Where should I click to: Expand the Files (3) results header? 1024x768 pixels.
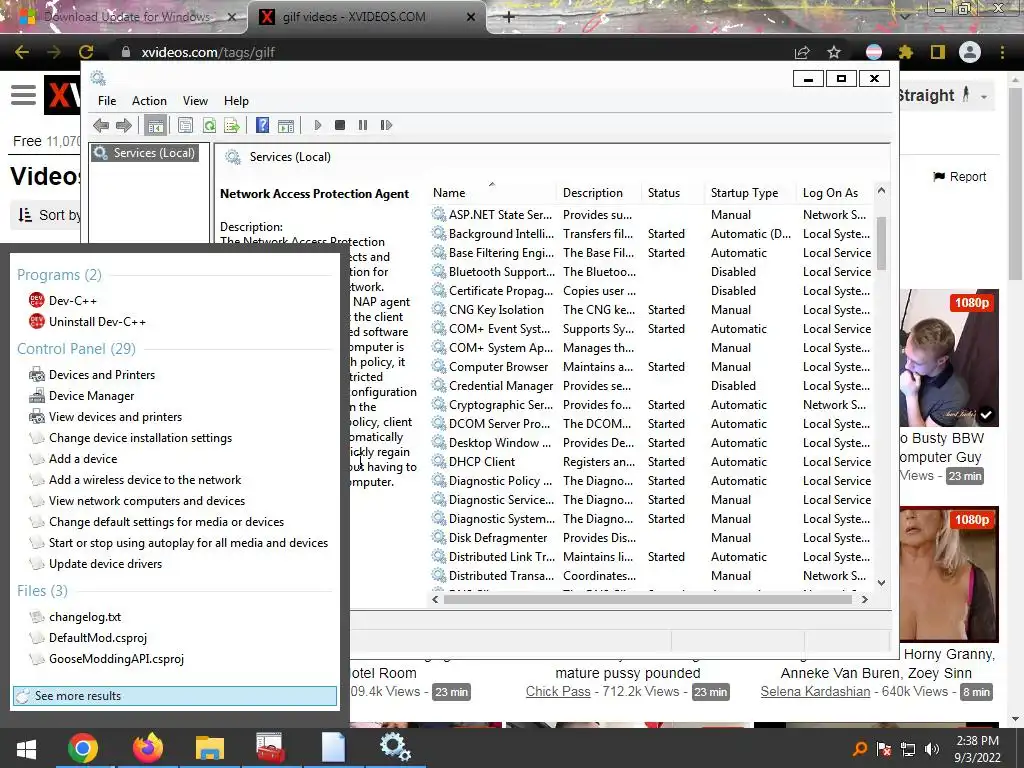point(42,590)
